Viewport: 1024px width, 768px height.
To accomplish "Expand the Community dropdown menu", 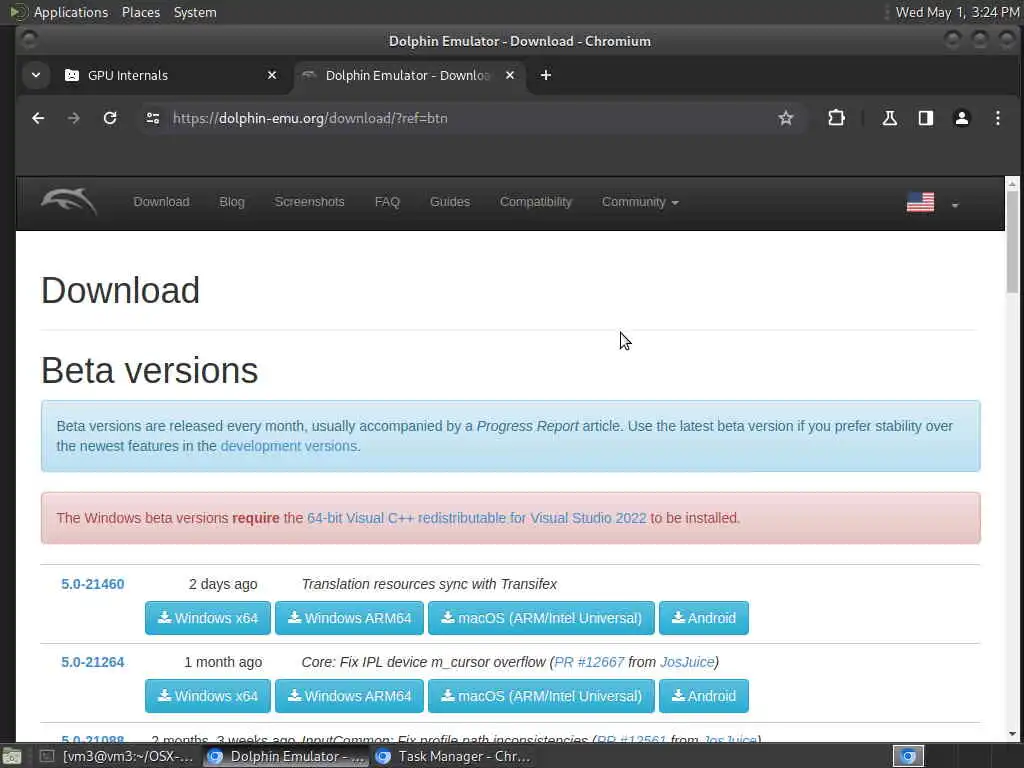I will tap(640, 202).
